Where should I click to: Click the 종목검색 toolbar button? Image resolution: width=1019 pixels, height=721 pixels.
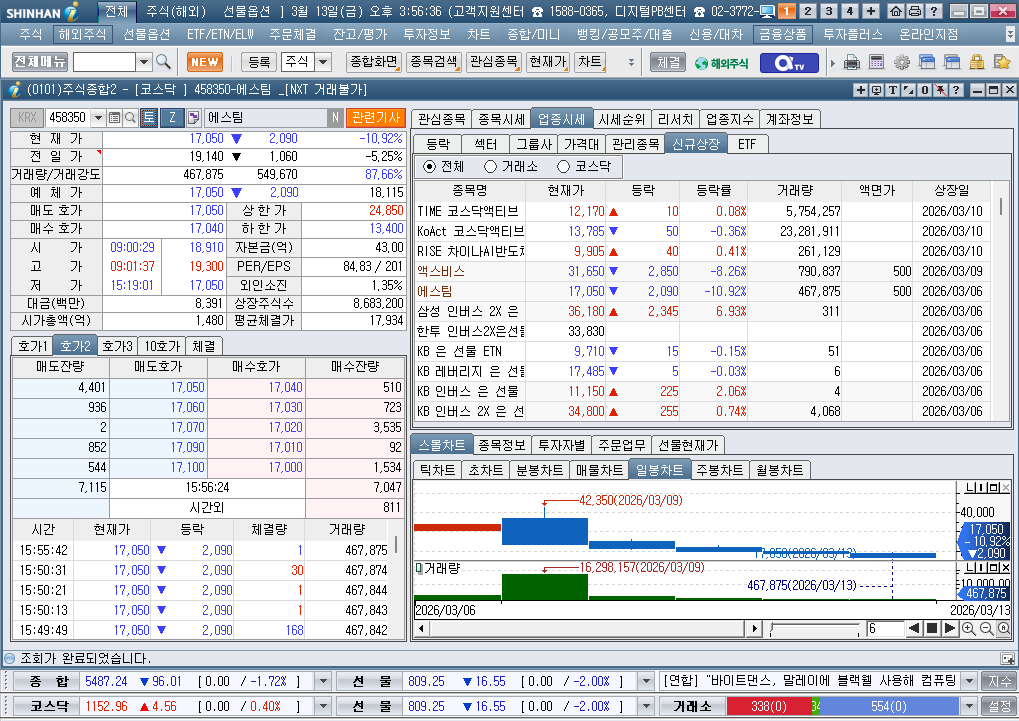[435, 62]
